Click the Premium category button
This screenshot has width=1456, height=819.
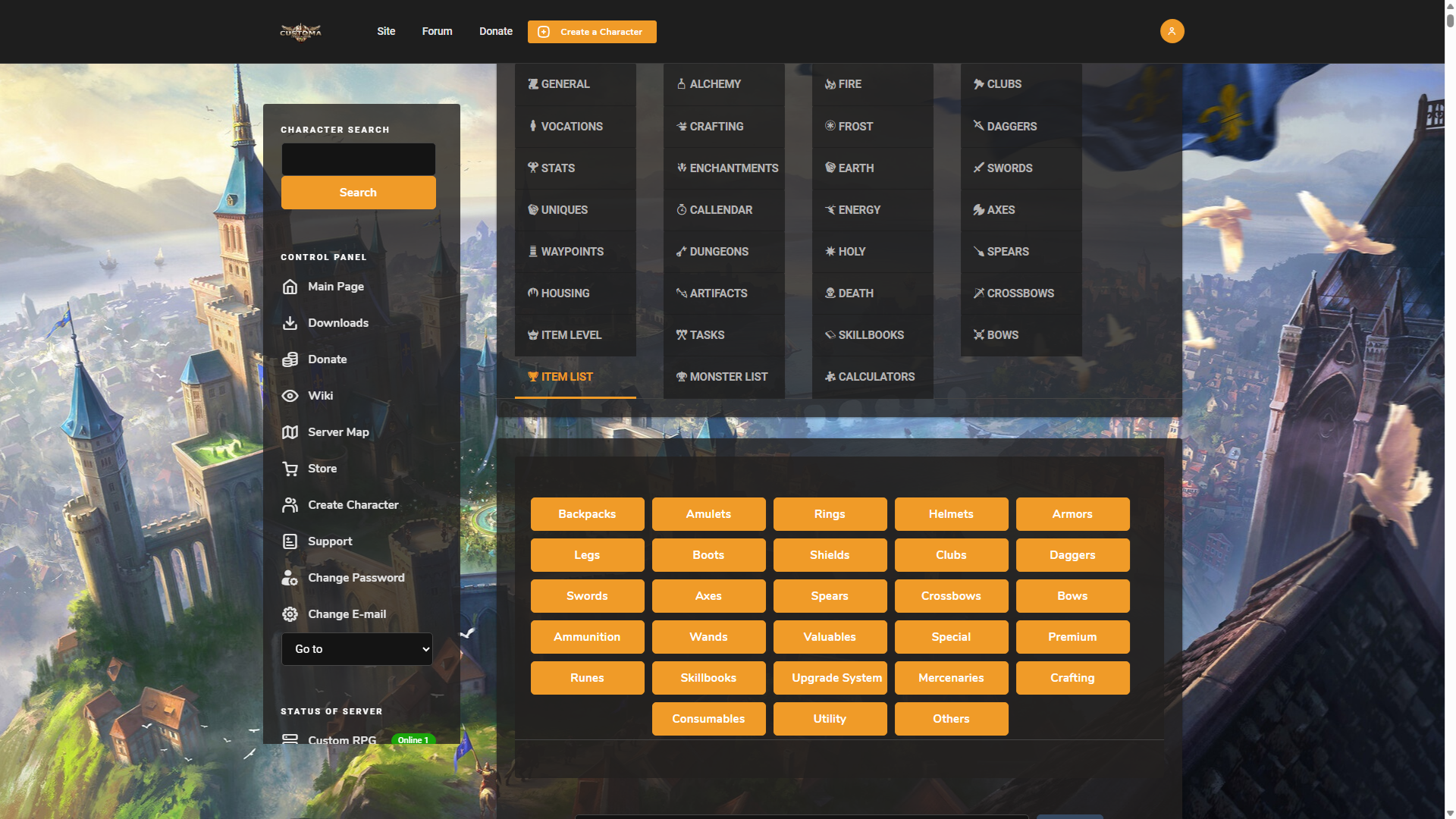point(1073,637)
